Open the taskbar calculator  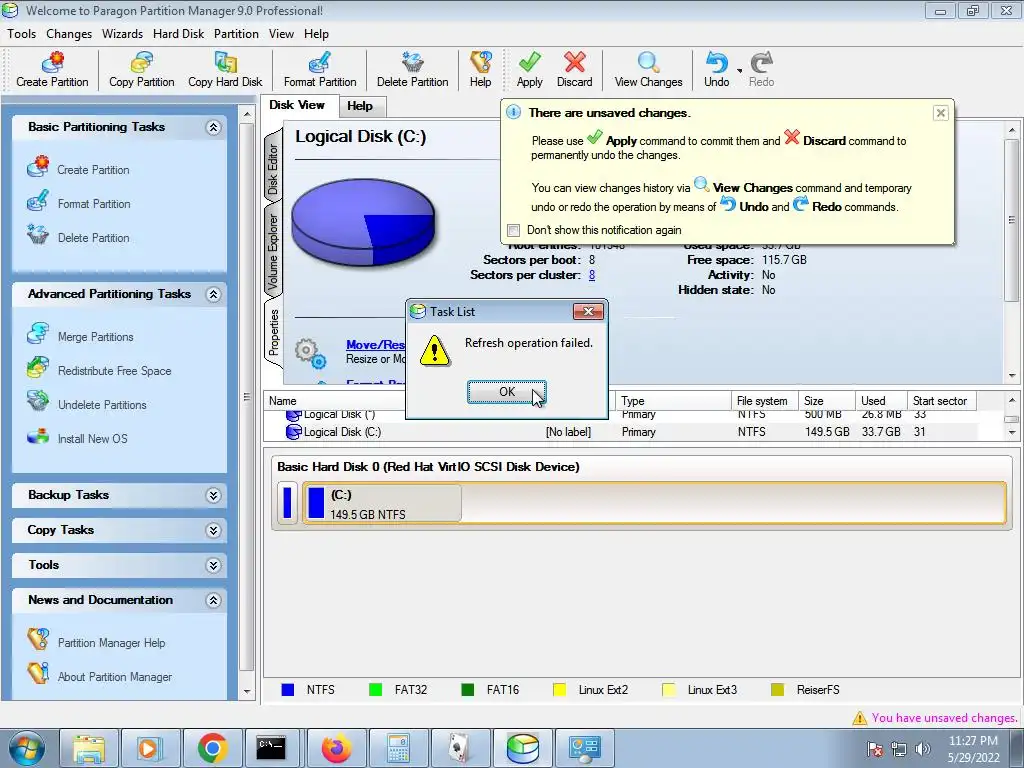point(398,748)
